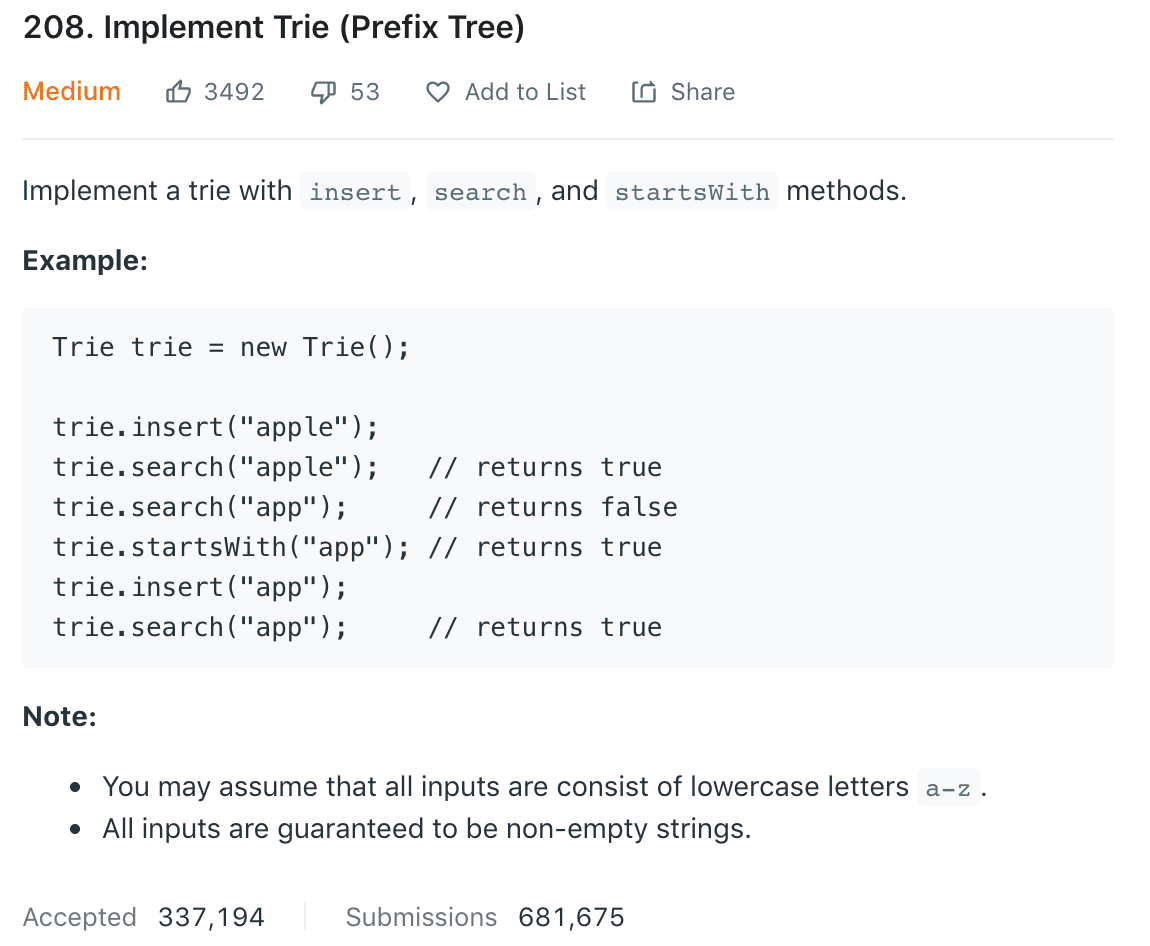Click the Medium difficulty label

pos(71,92)
